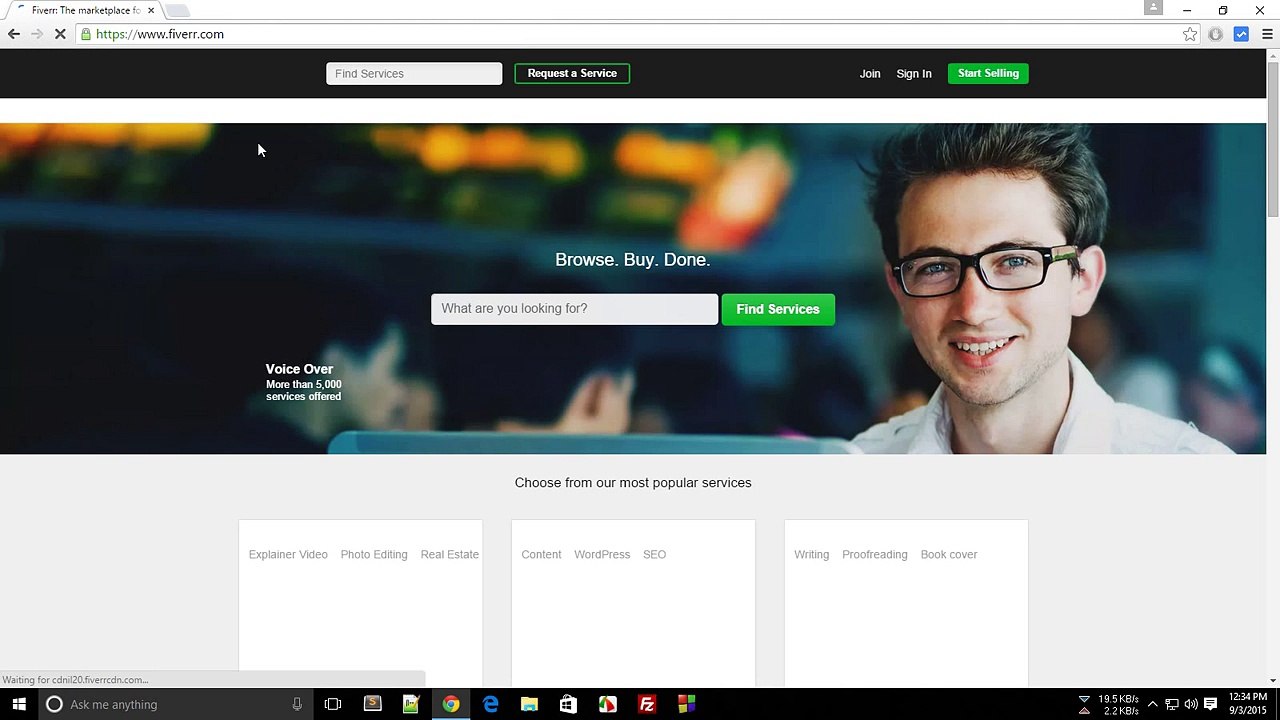Click the Cortana 'Ask me anything' search box

coord(176,704)
